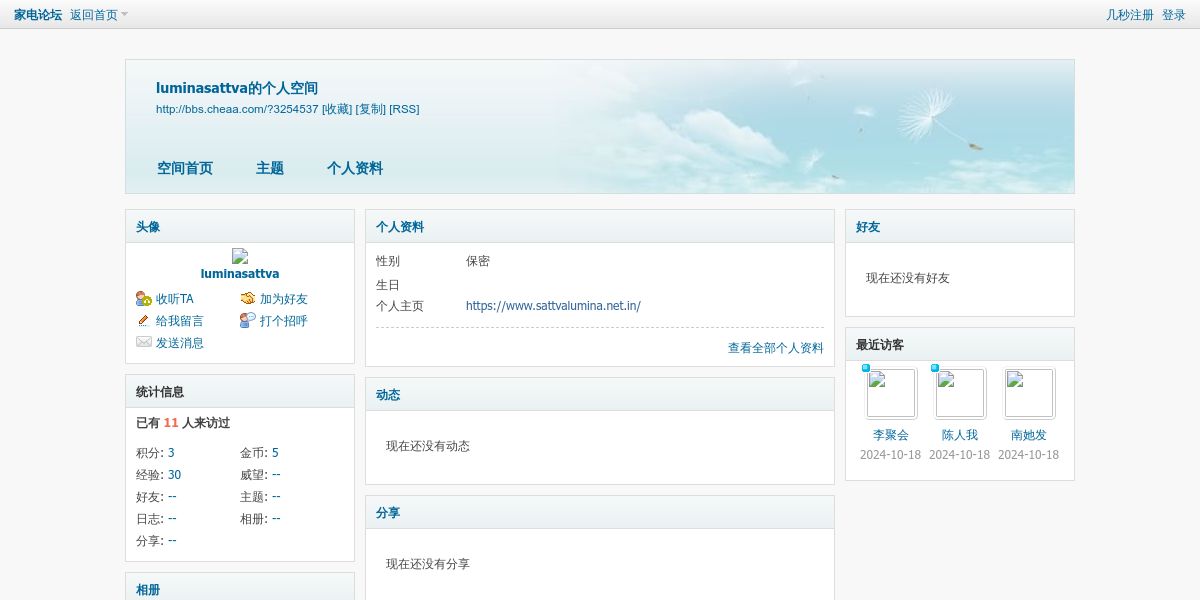
Task: Click 登录 login link
Action: 1174,15
